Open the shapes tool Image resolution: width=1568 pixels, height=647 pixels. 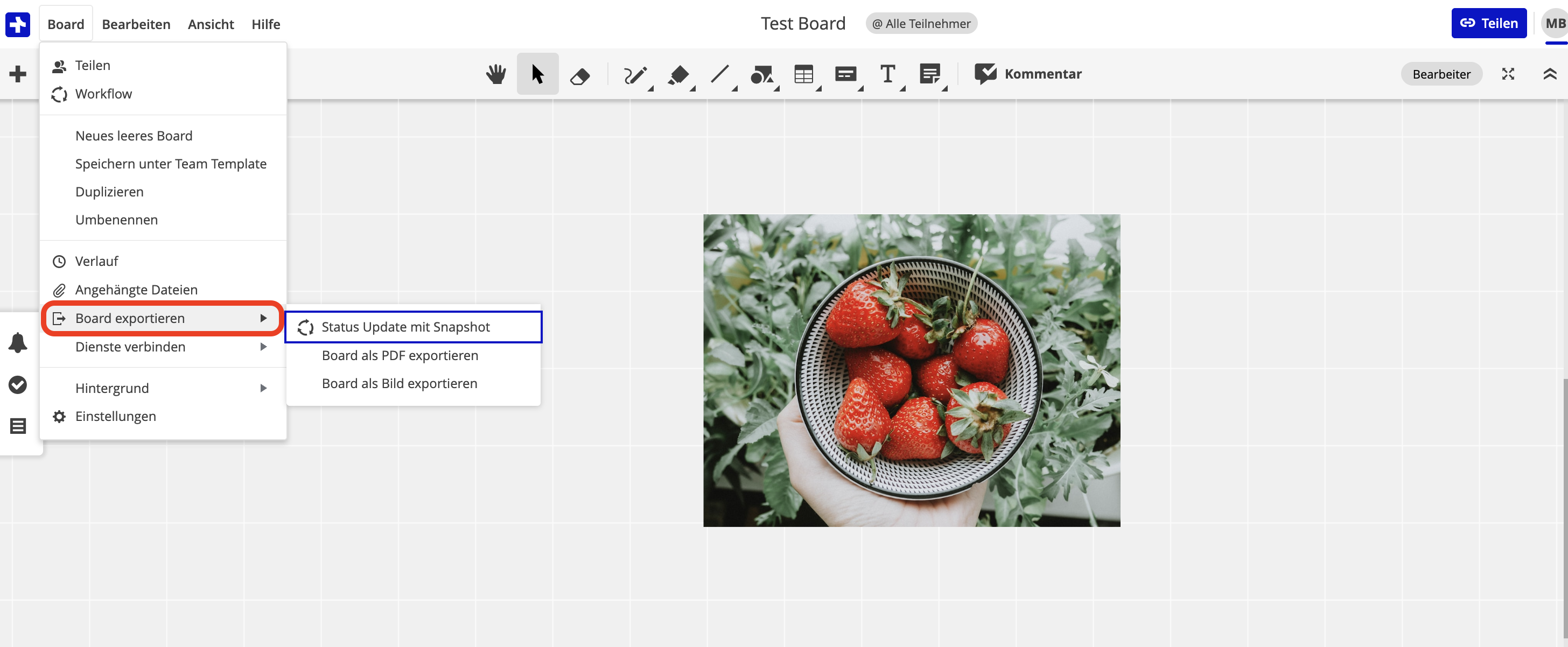[x=761, y=75]
